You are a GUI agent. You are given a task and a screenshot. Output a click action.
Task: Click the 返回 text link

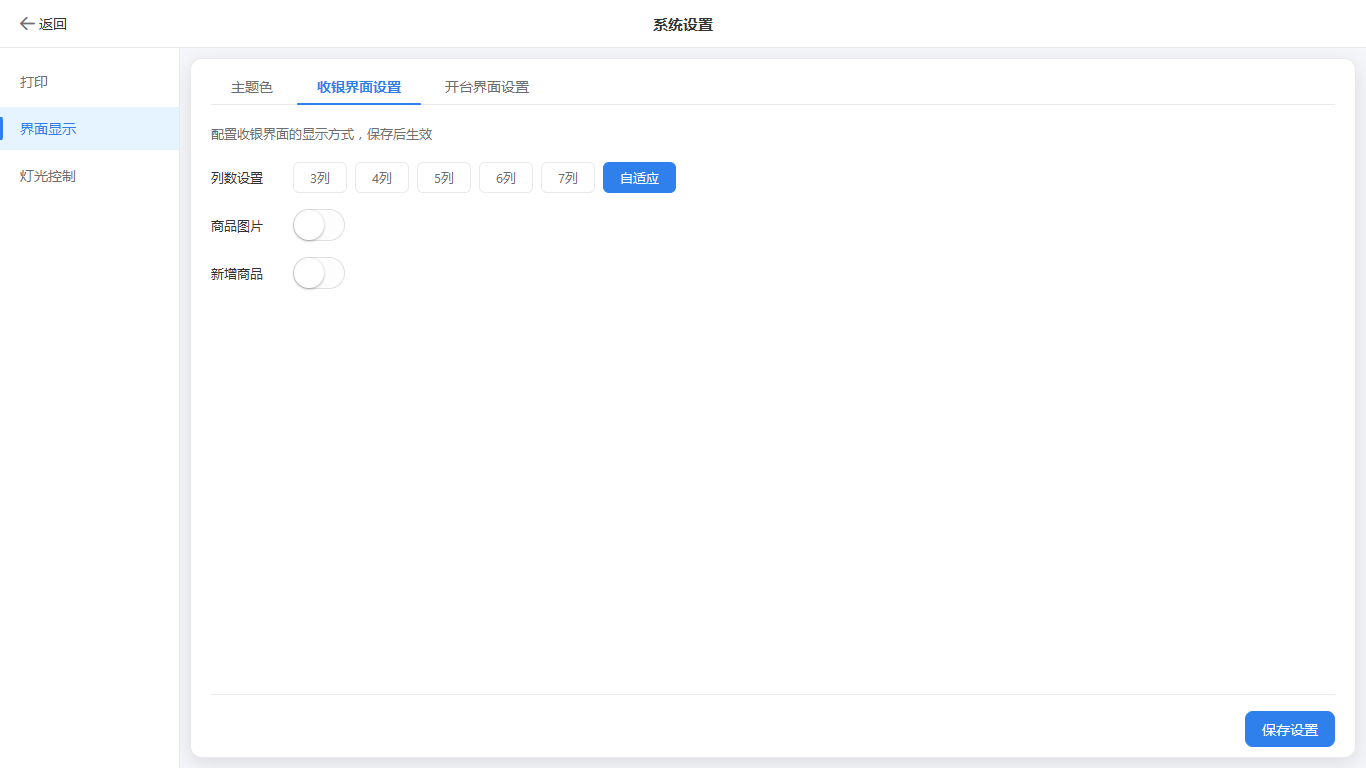(53, 24)
